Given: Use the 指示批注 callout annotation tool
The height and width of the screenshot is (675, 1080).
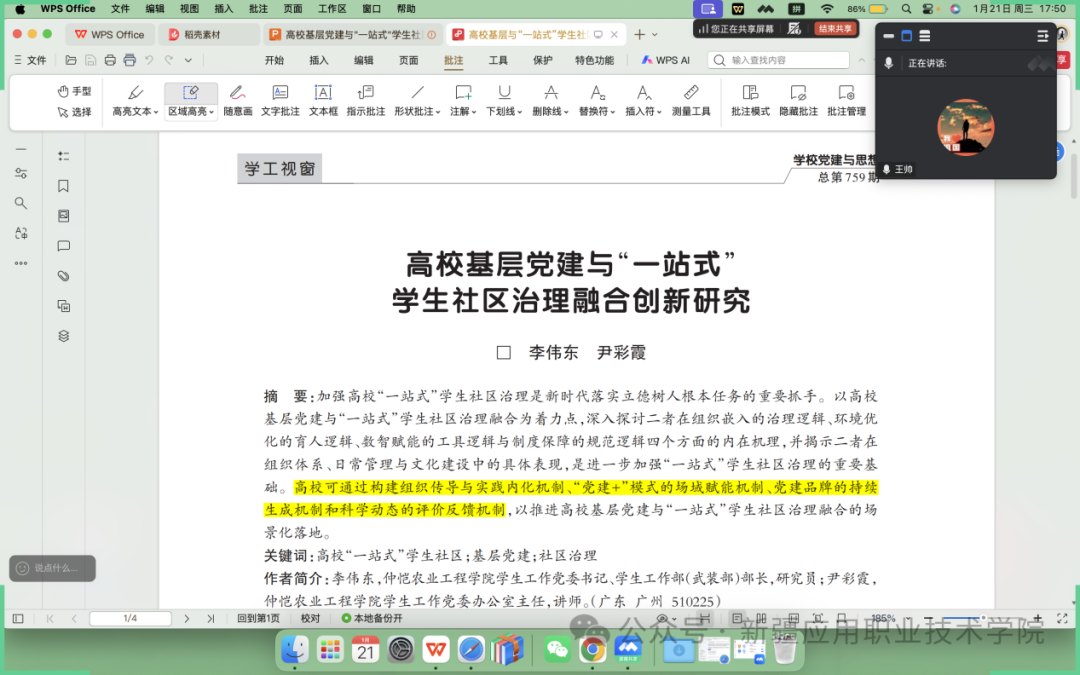Looking at the screenshot, I should point(366,102).
